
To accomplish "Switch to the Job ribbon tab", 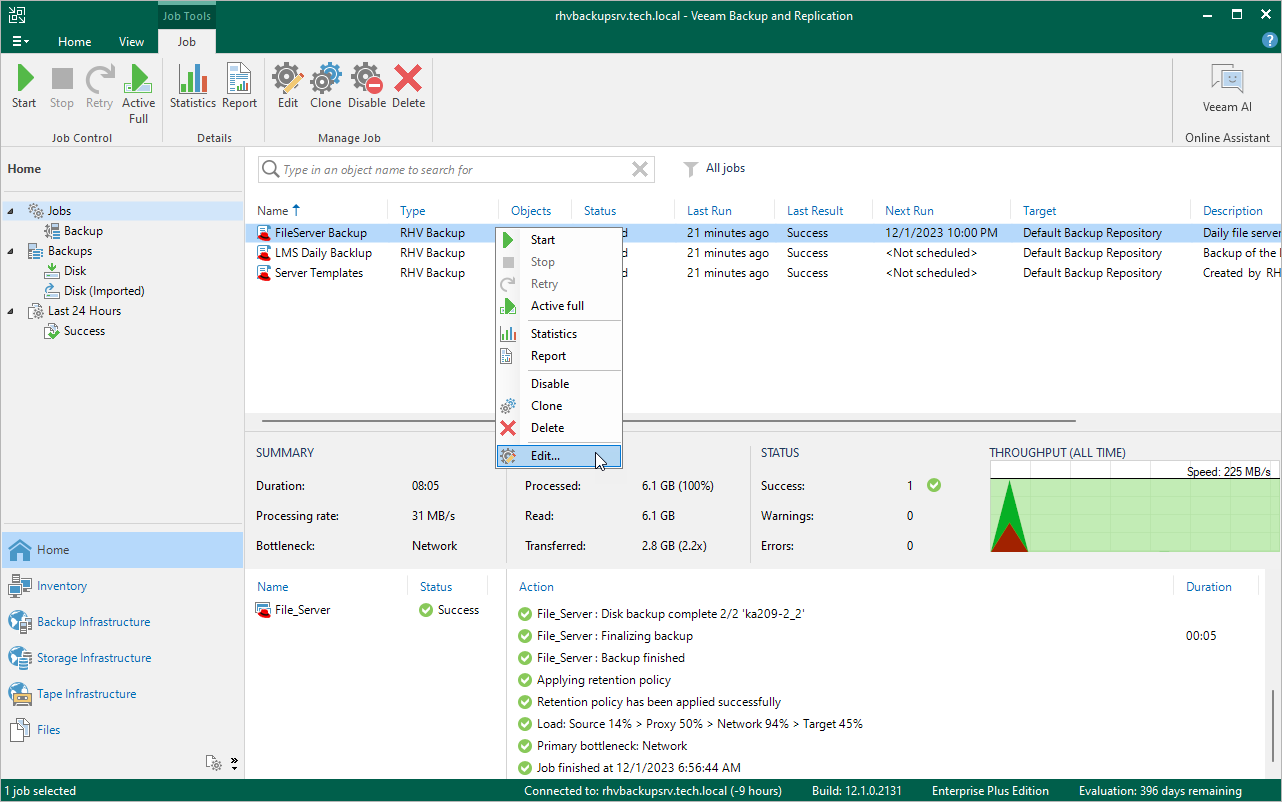I will coord(187,42).
